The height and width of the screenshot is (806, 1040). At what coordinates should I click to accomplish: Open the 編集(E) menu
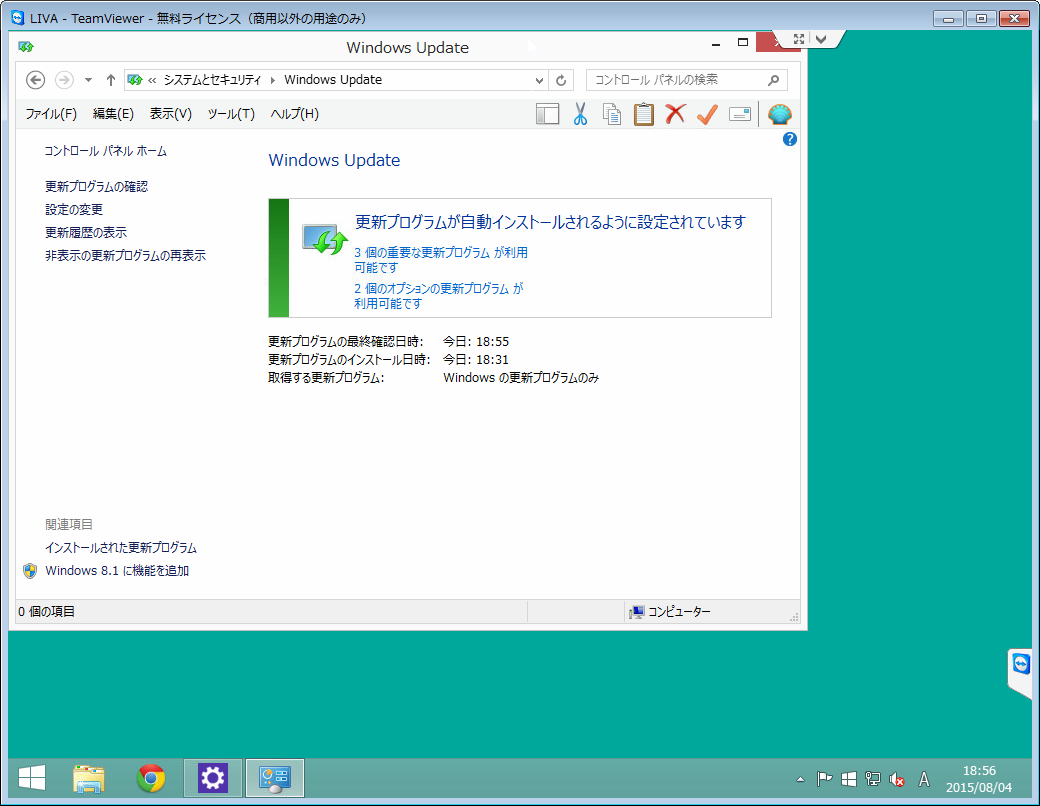[113, 114]
